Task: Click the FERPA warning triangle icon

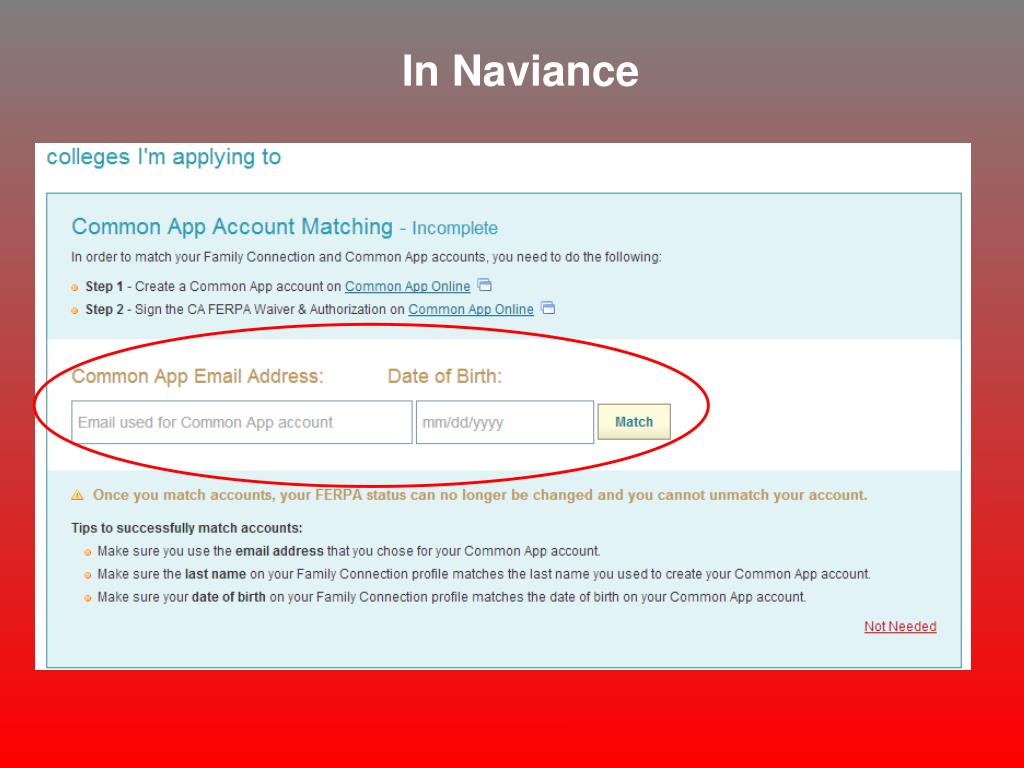Action: coord(77,495)
